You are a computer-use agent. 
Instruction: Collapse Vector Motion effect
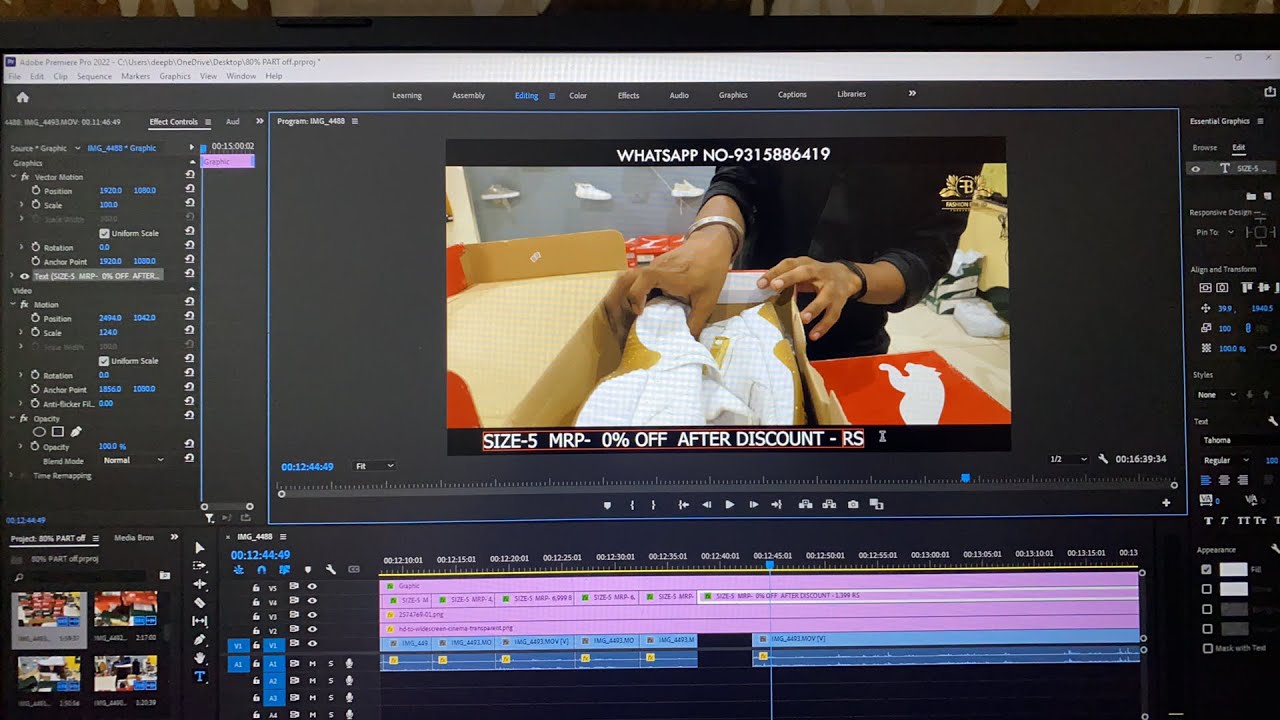(12, 177)
